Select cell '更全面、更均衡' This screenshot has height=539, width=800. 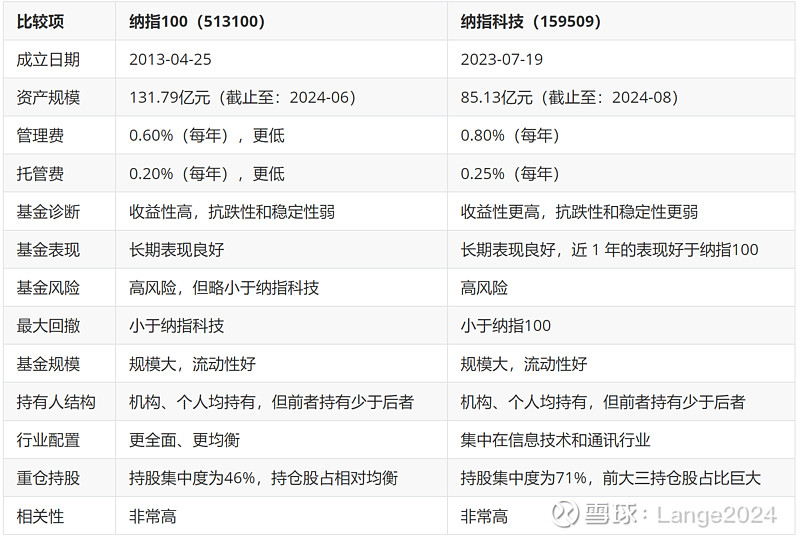[184, 440]
